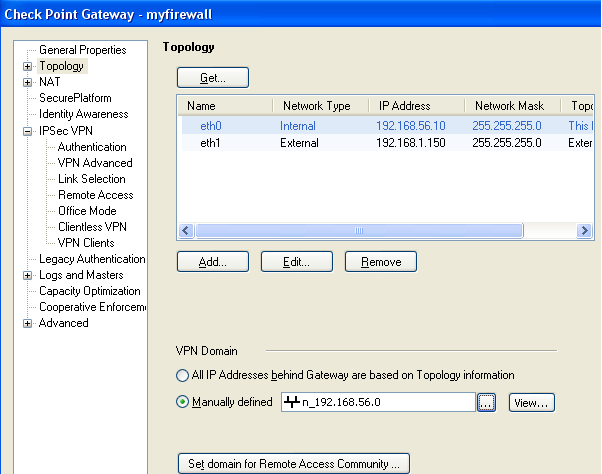This screenshot has width=602, height=474.
Task: Collapse the IPSec VPN tree node
Action: tap(27, 130)
